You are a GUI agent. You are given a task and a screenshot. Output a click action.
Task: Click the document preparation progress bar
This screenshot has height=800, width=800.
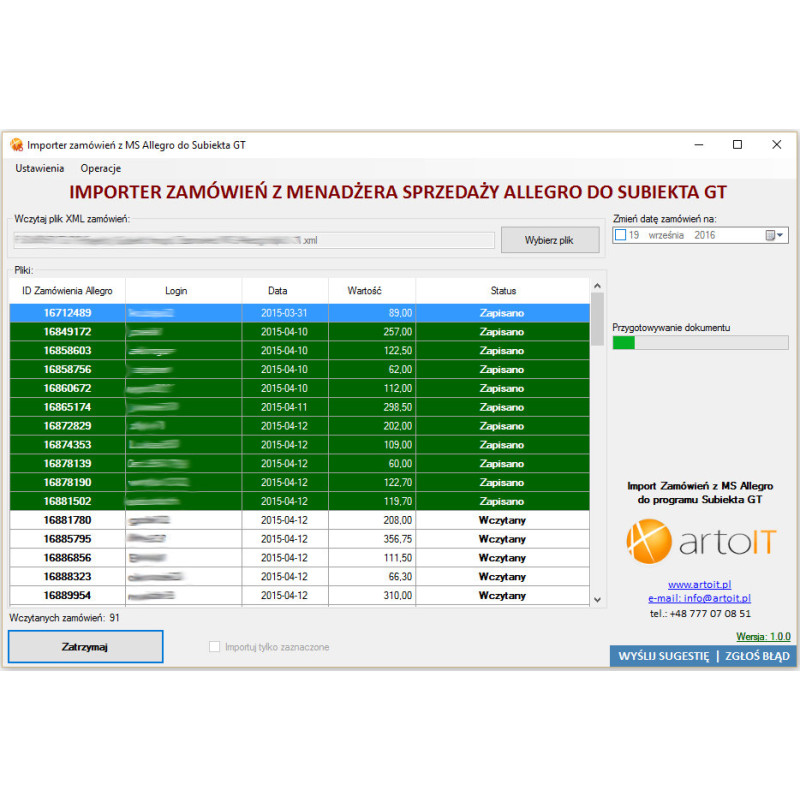700,343
